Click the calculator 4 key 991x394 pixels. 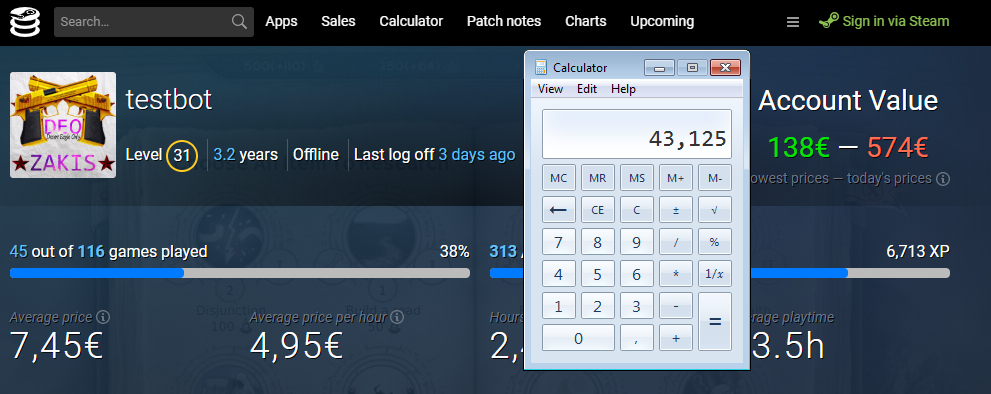point(559,274)
